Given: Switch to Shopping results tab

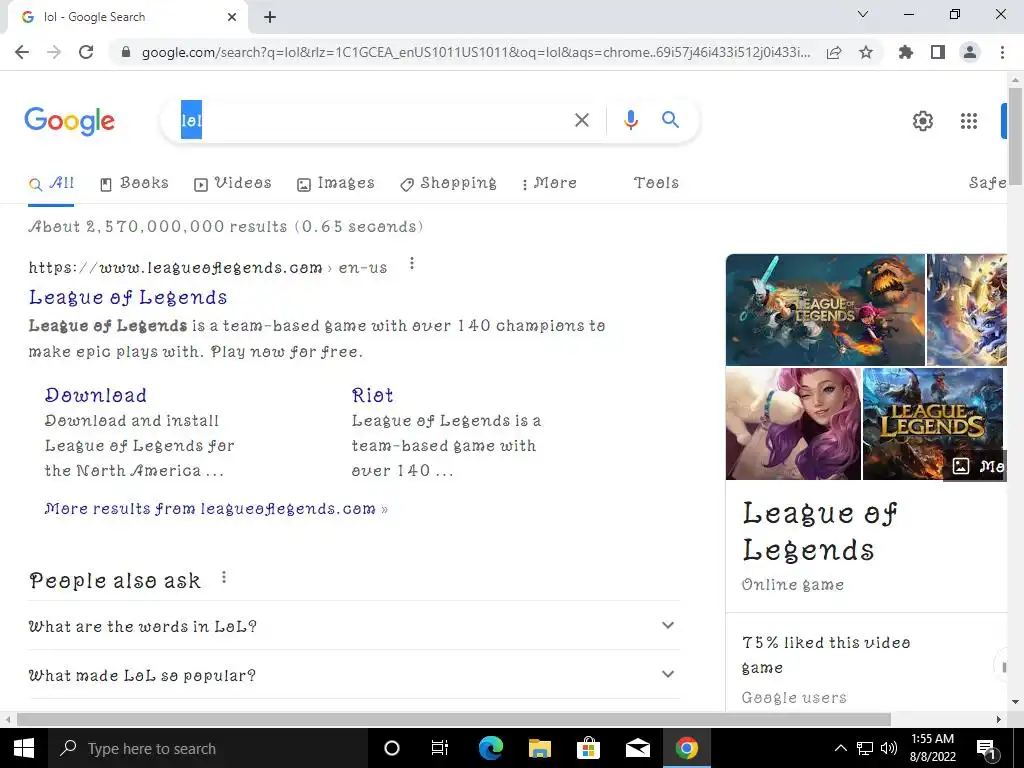Looking at the screenshot, I should 449,184.
